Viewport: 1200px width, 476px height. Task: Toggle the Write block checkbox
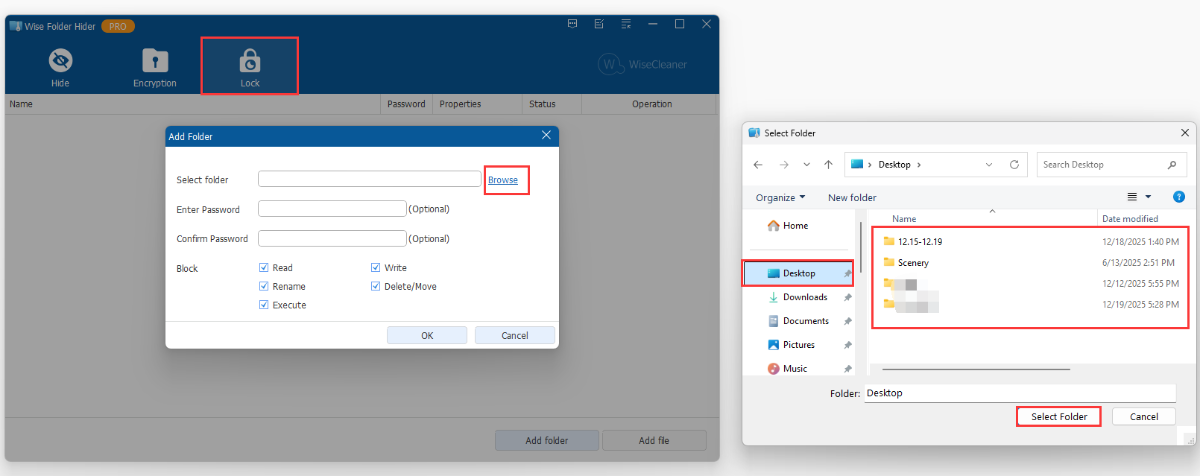(376, 268)
